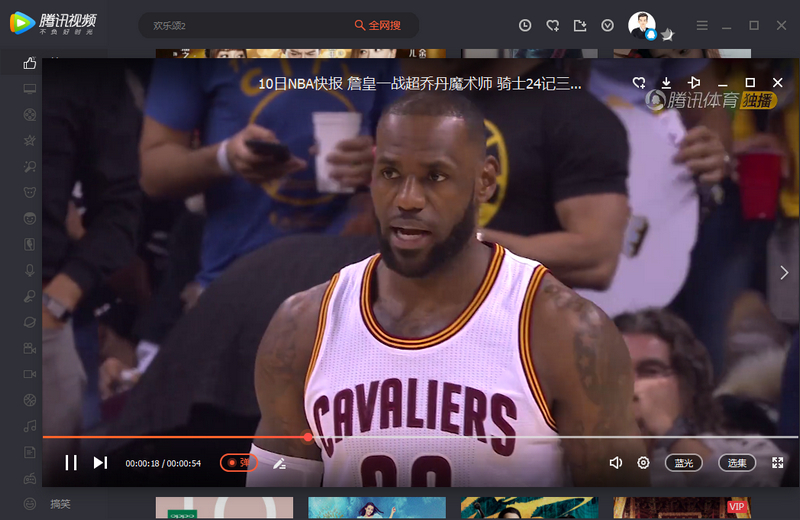Open the hamburger main menu
The image size is (800, 520).
[702, 25]
